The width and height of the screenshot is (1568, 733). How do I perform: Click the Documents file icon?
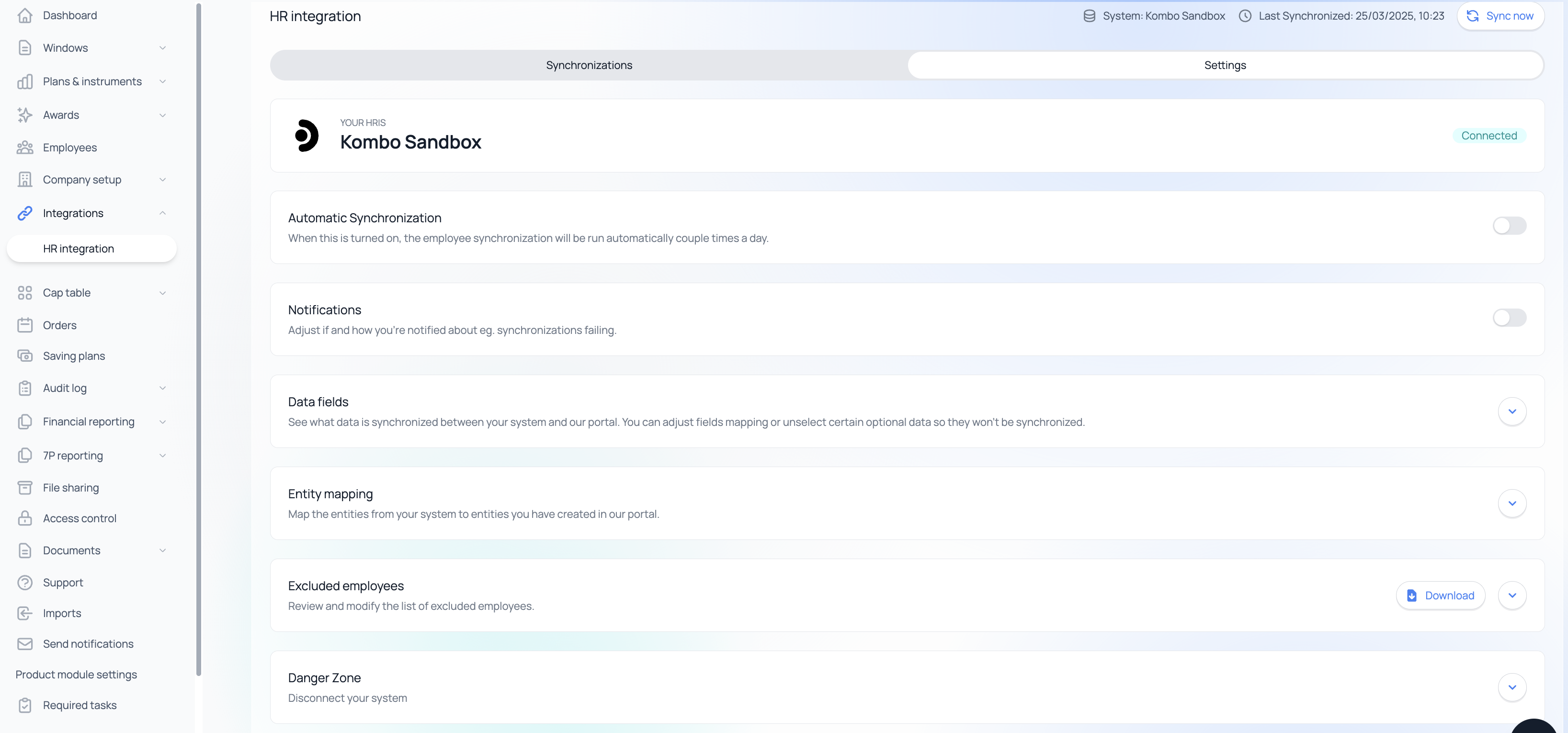coord(25,550)
